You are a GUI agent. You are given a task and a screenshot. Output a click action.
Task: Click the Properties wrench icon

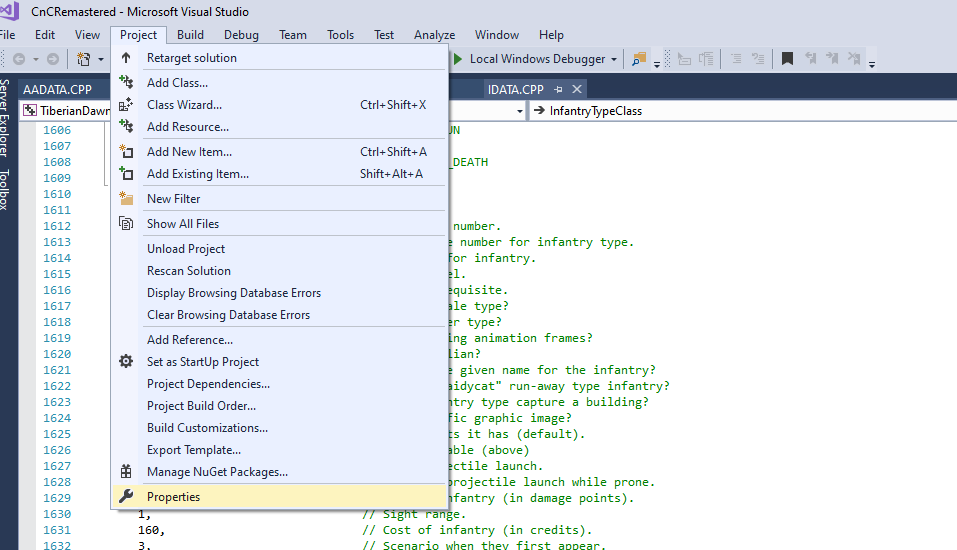pos(126,496)
